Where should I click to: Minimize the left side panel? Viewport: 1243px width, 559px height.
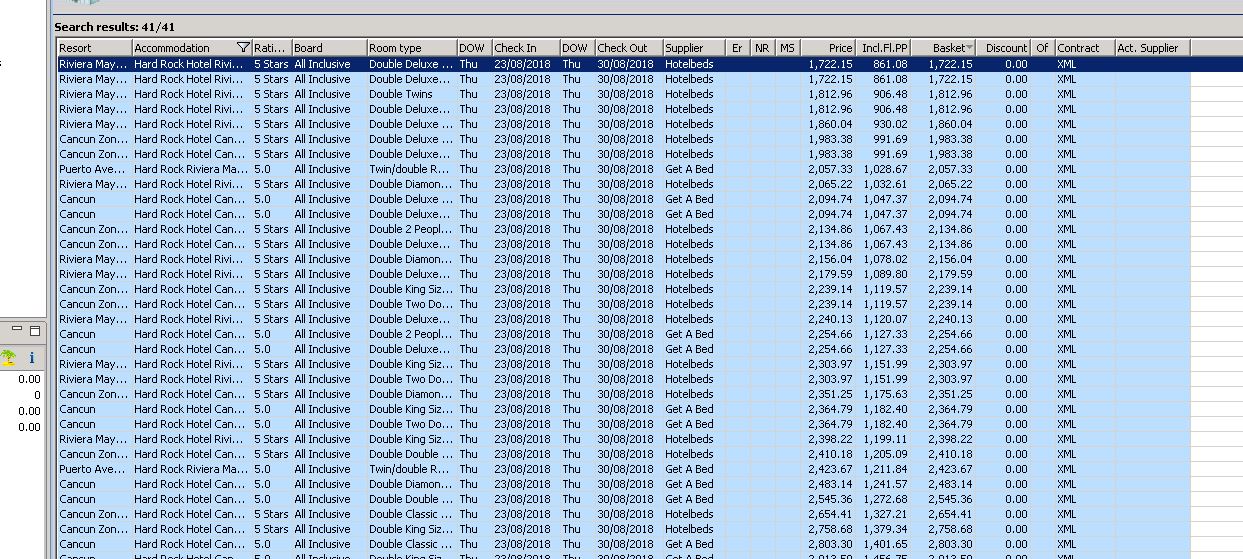[x=17, y=330]
